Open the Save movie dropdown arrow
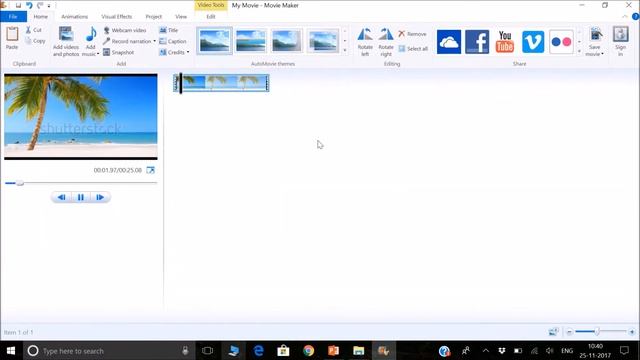This screenshot has height=360, width=640. click(x=602, y=54)
